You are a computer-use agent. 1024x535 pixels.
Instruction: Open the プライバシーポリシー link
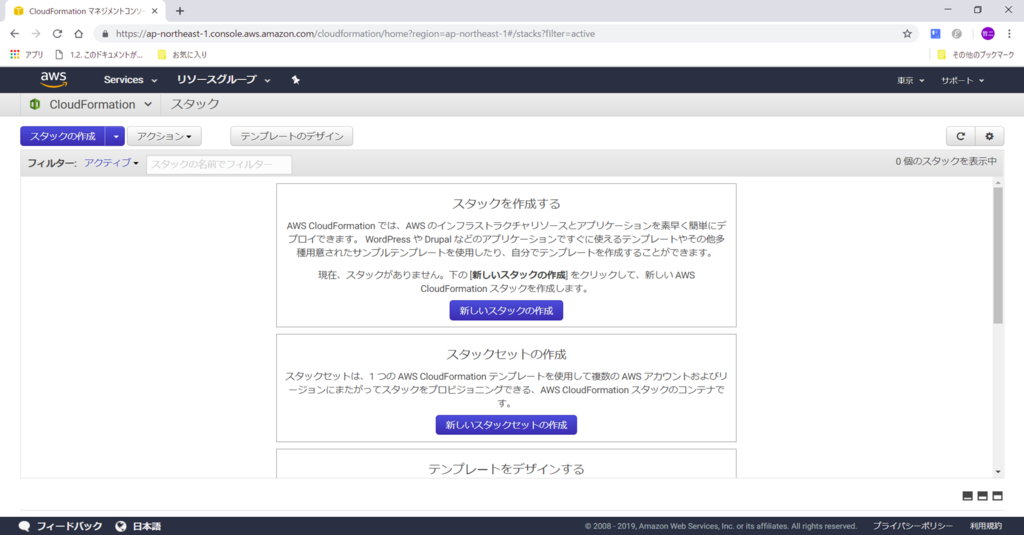tap(912, 526)
